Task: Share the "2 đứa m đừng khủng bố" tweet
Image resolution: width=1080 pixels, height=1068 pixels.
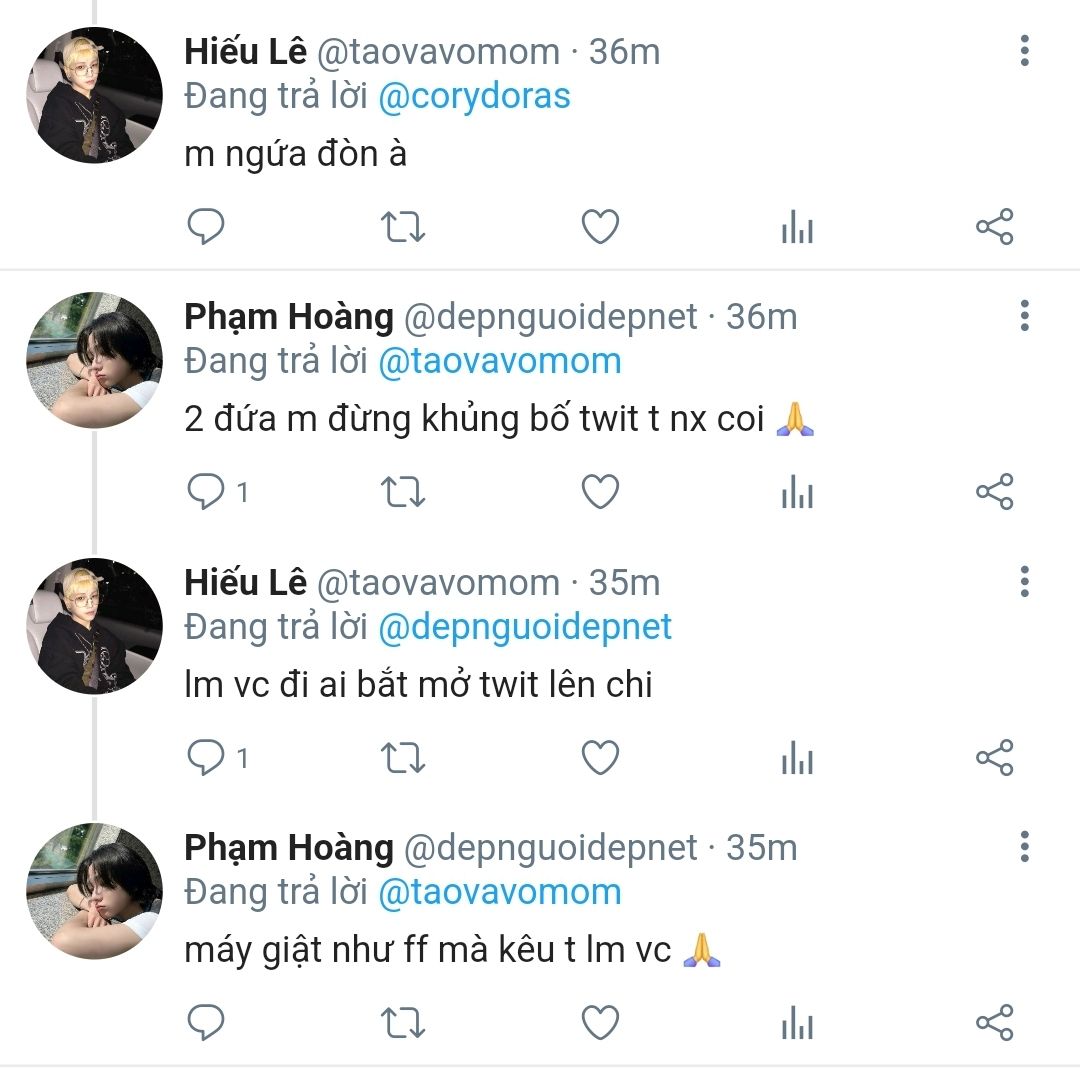Action: point(994,492)
